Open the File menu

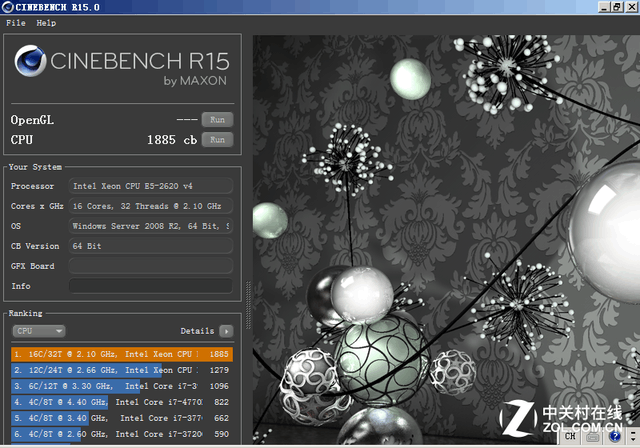coord(15,22)
